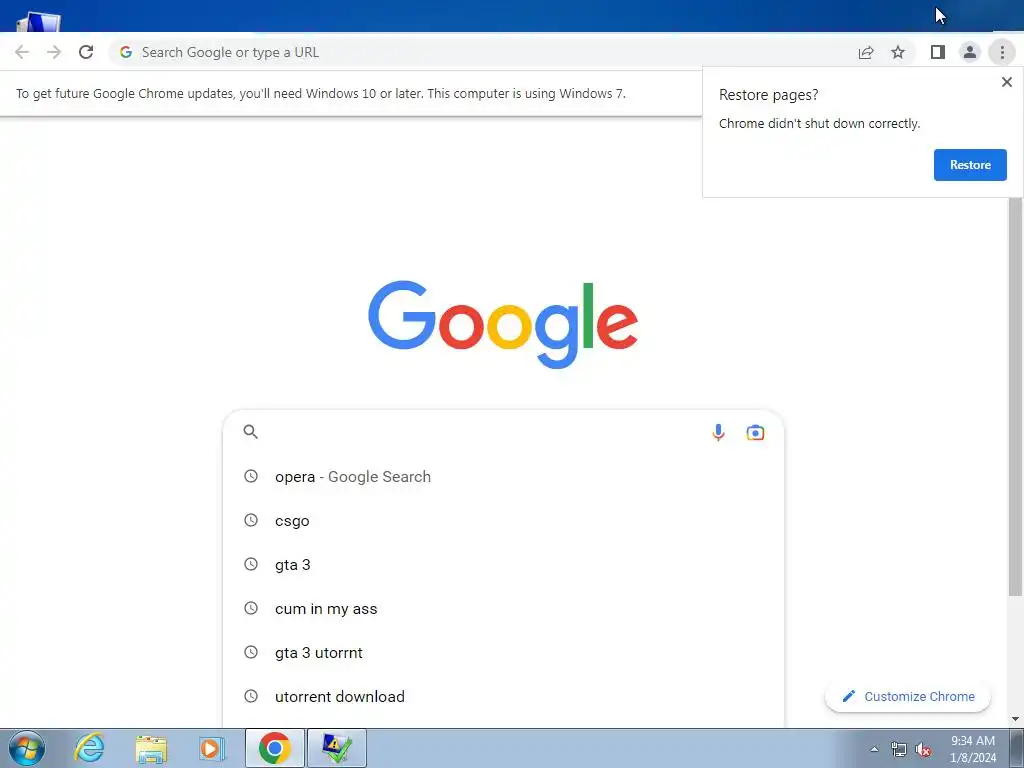Switch to Chrome in the taskbar
This screenshot has height=768, width=1024.
coord(274,748)
